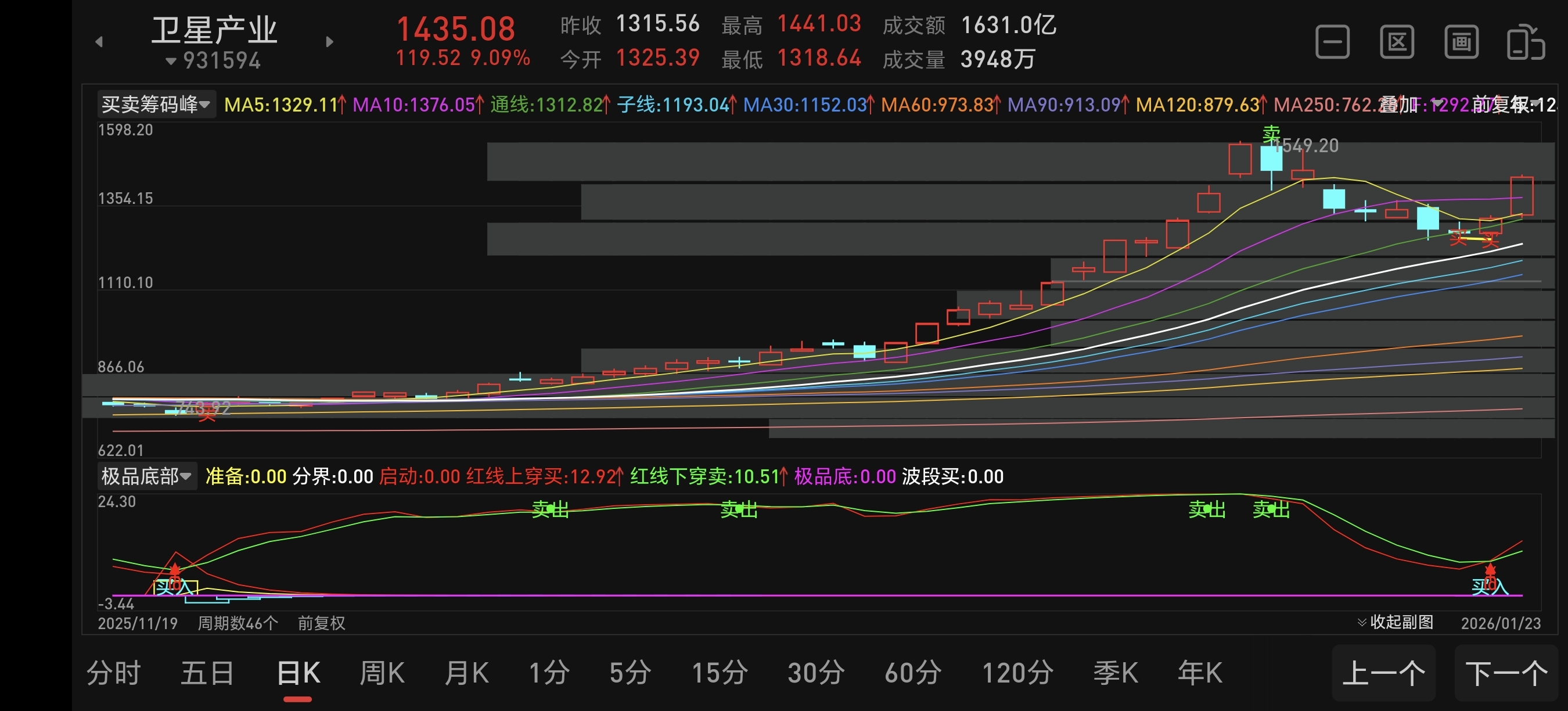Switch to the 周K tab
The image size is (1568, 711).
coord(382,673)
